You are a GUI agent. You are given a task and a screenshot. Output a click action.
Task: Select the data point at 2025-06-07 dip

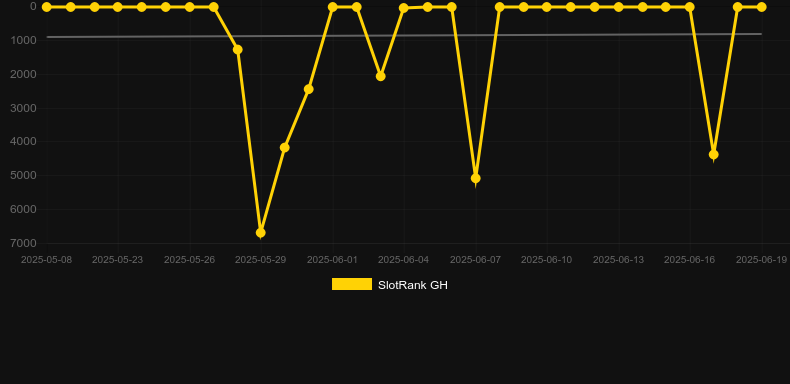tap(475, 178)
